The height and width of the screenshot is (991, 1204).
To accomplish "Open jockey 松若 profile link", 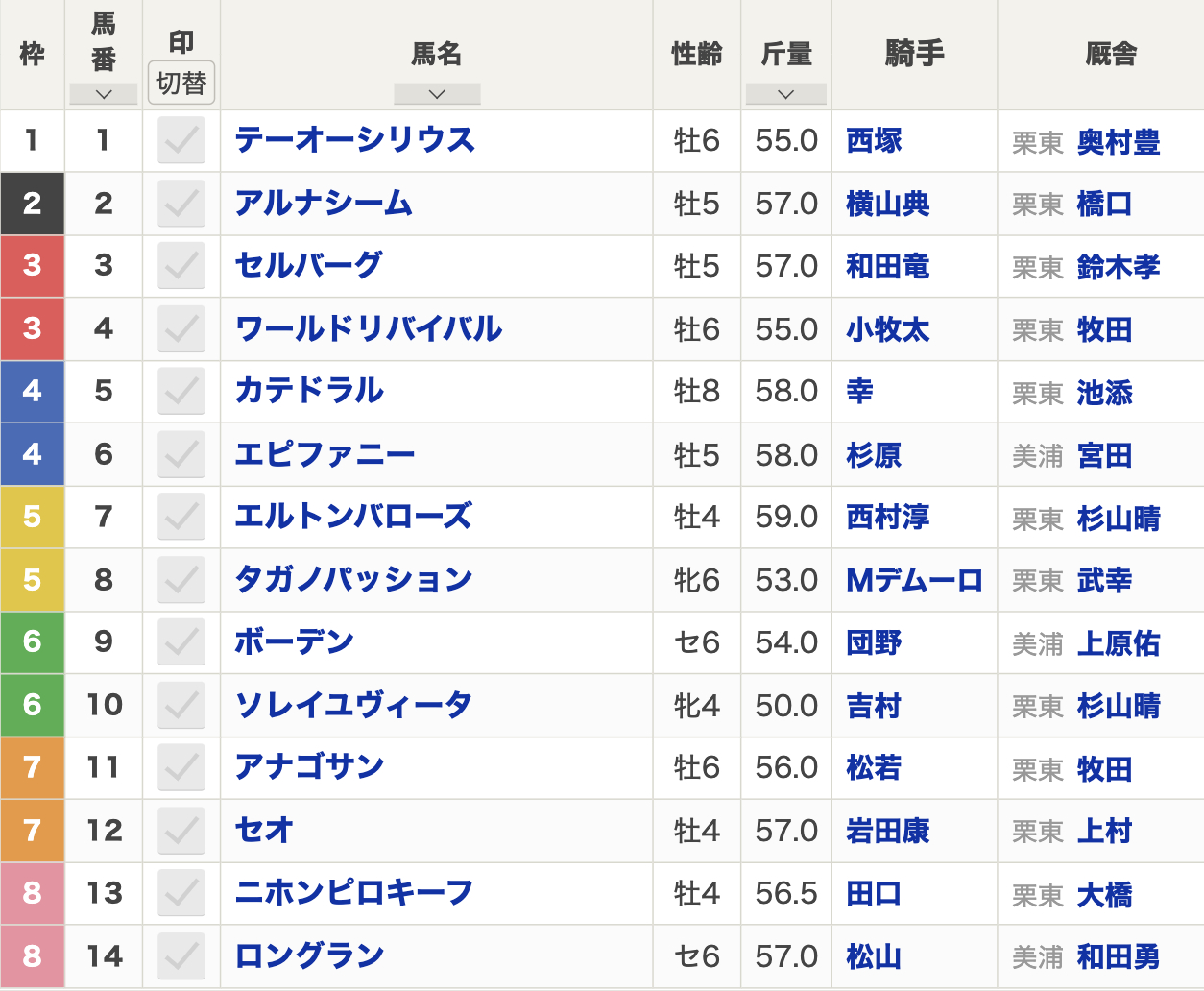I will [x=874, y=768].
